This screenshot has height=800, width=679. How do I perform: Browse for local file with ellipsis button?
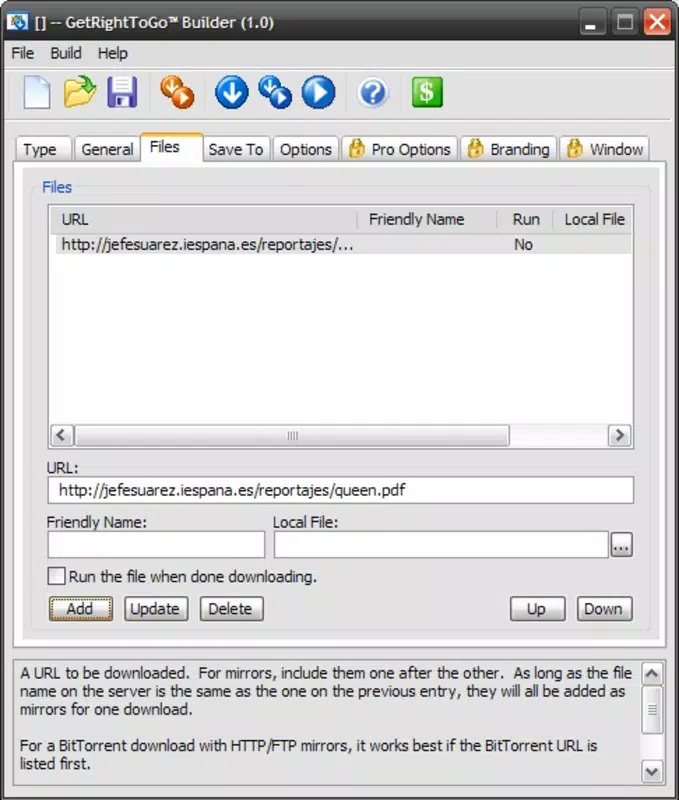(x=621, y=545)
